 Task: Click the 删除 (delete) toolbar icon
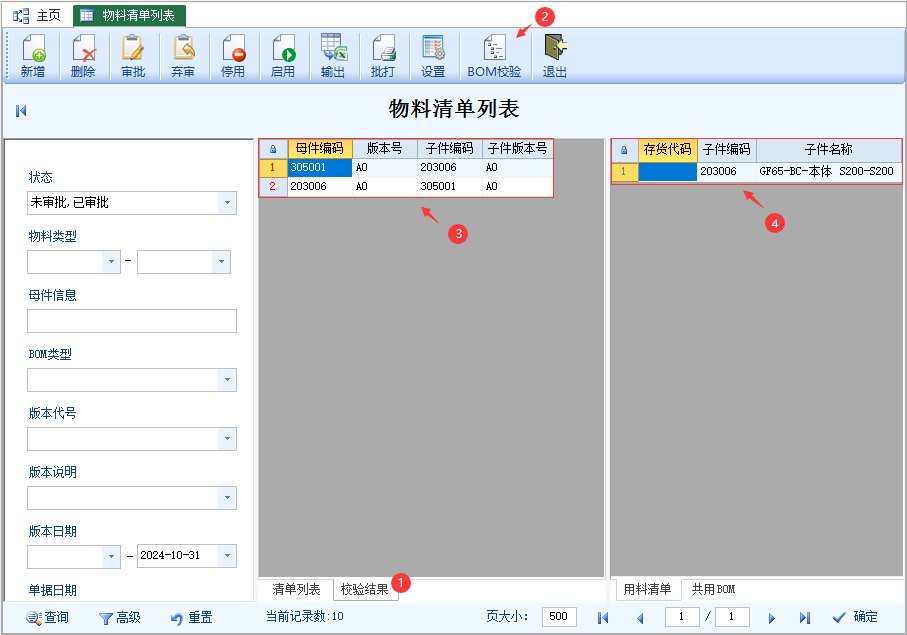tap(83, 56)
